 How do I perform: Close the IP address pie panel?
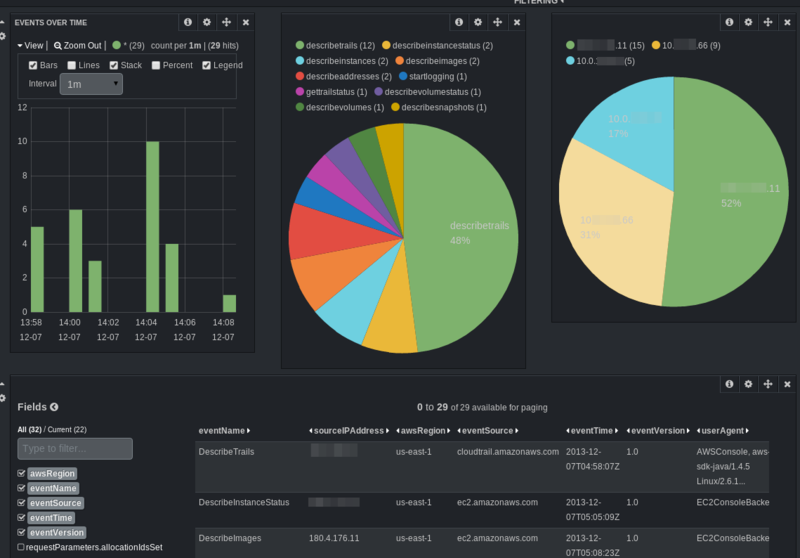(x=787, y=22)
